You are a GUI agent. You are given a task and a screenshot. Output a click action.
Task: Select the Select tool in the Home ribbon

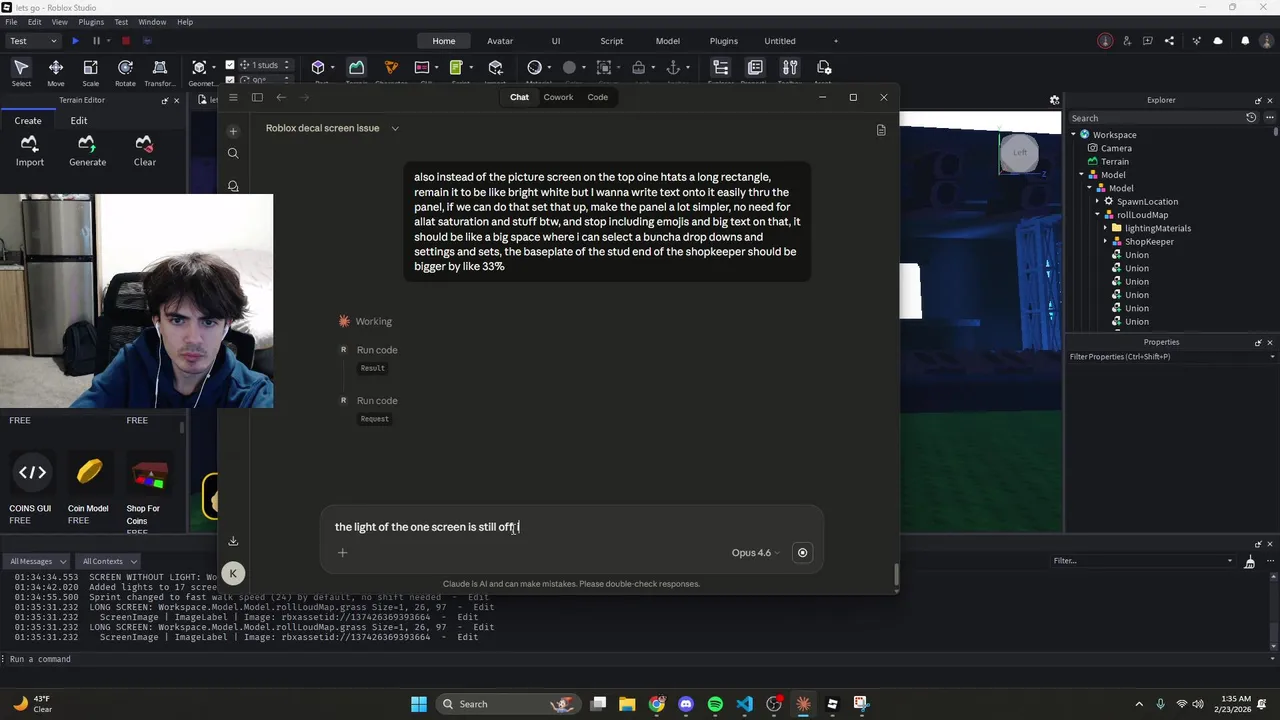pos(21,72)
